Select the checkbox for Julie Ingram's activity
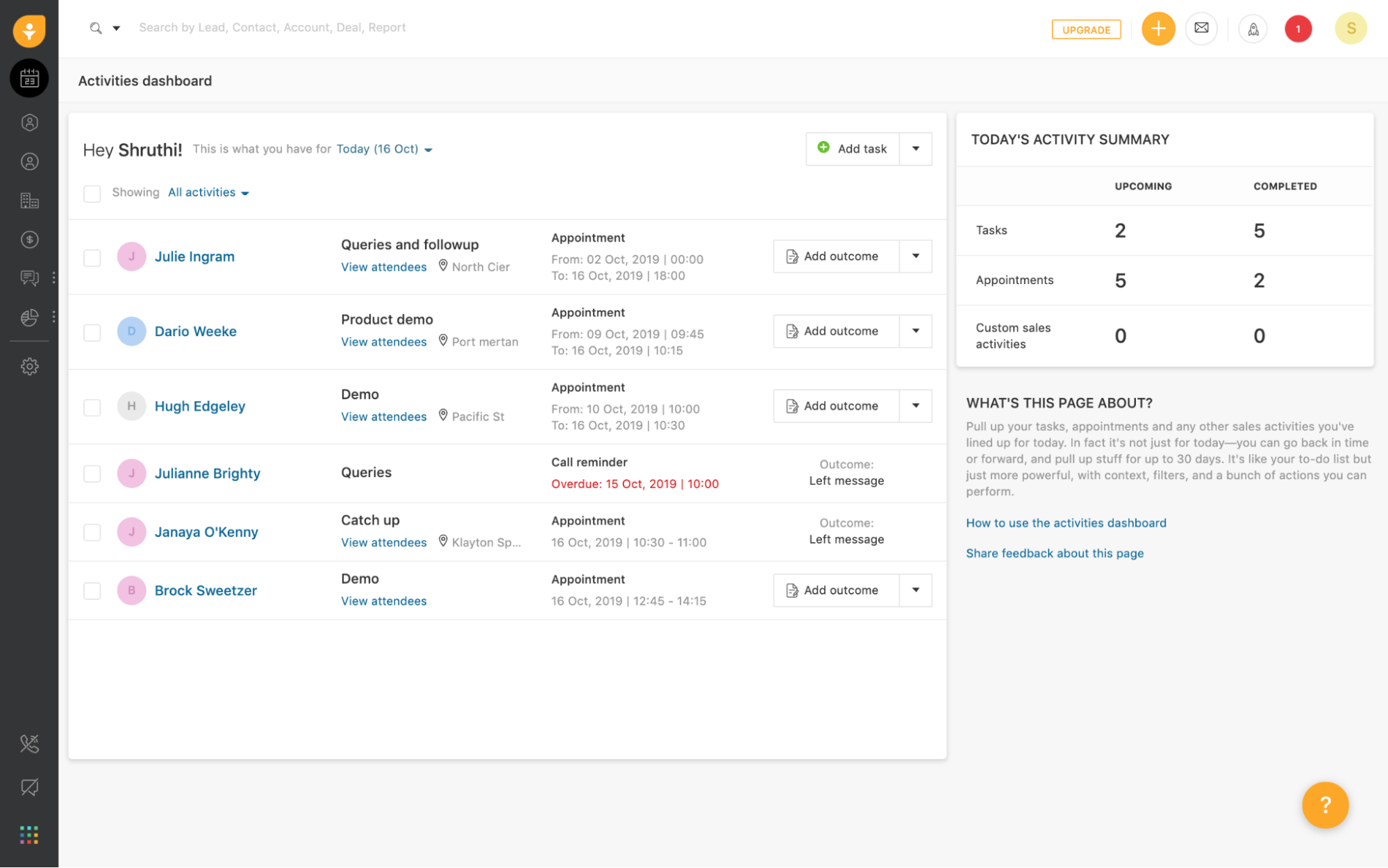 coord(92,256)
